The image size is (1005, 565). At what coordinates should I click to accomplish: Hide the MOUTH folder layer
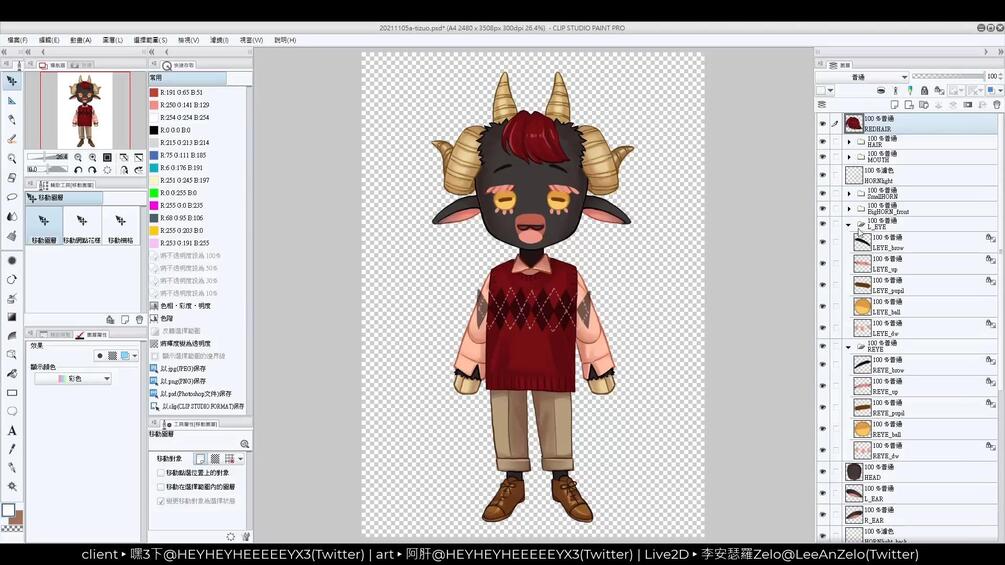(x=823, y=156)
